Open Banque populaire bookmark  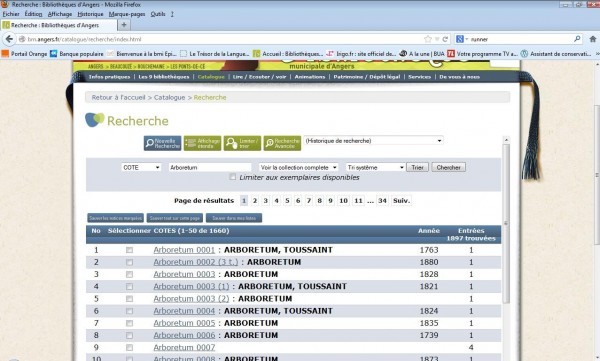[x=77, y=54]
